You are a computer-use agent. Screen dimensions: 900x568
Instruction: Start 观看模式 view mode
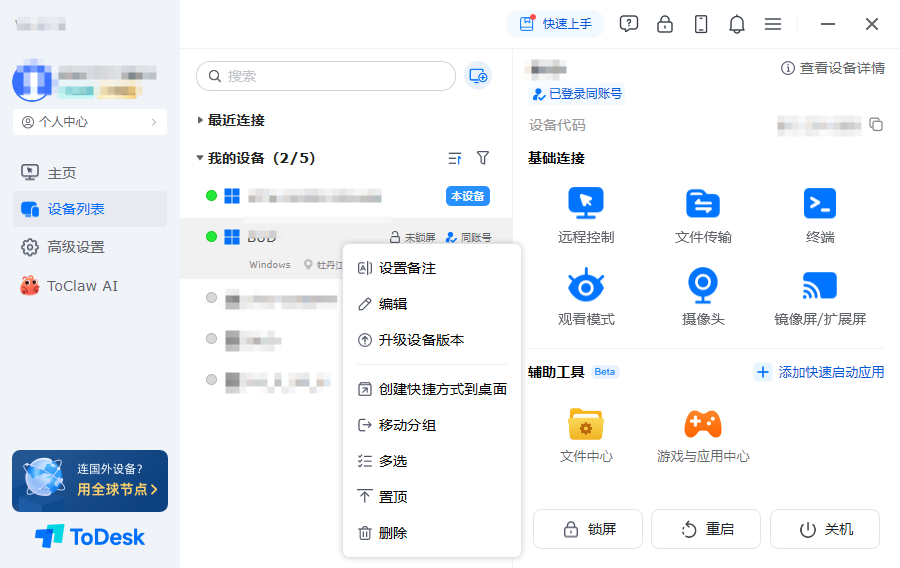pyautogui.click(x=586, y=297)
